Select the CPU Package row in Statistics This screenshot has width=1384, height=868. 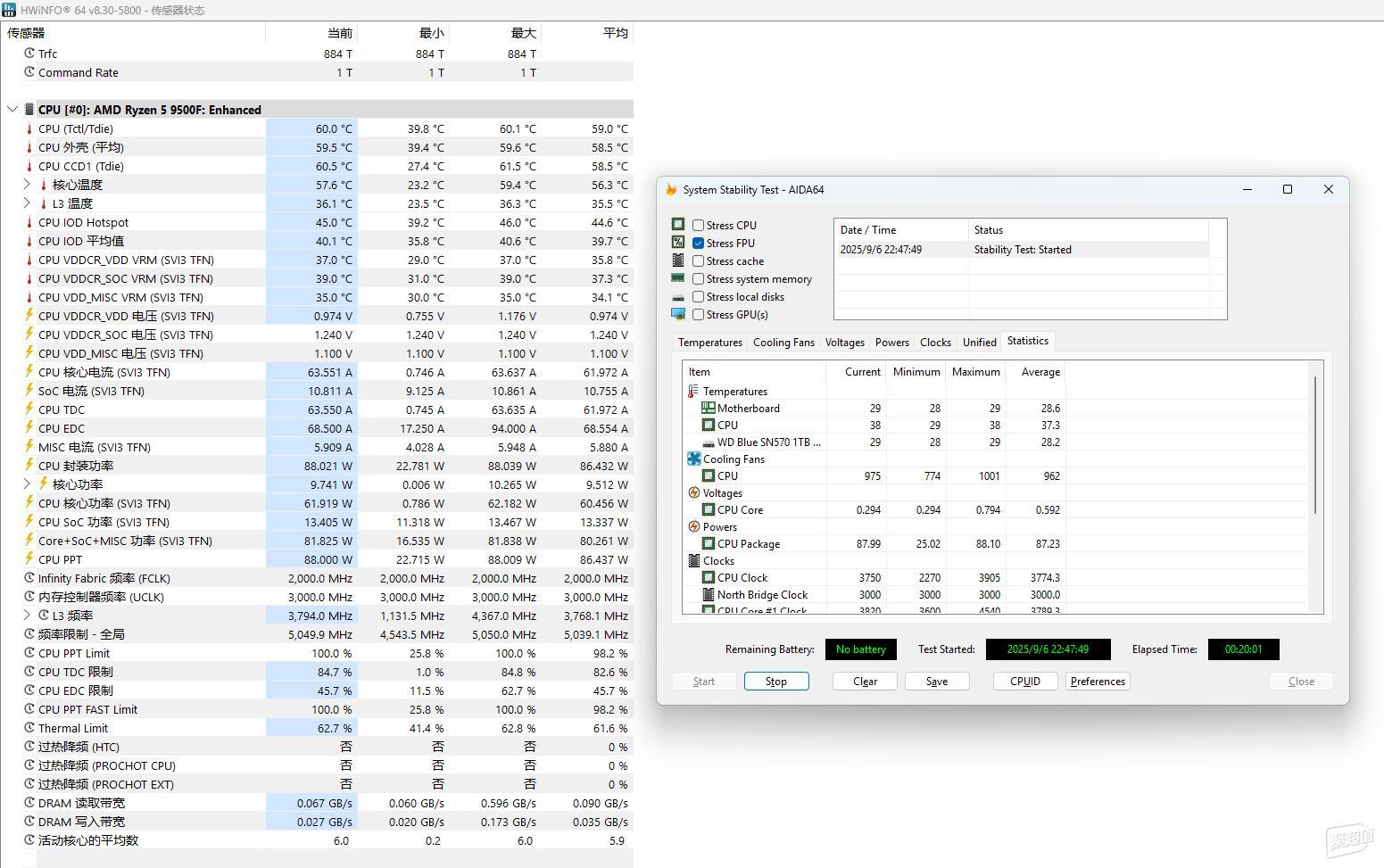tap(874, 543)
